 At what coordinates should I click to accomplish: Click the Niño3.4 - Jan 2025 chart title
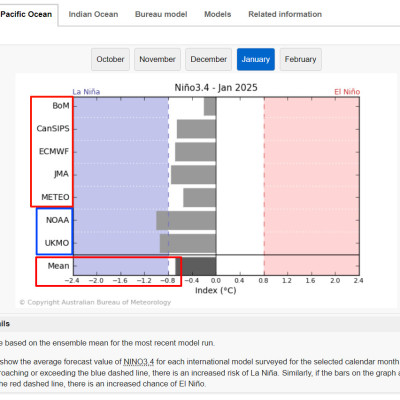216,88
